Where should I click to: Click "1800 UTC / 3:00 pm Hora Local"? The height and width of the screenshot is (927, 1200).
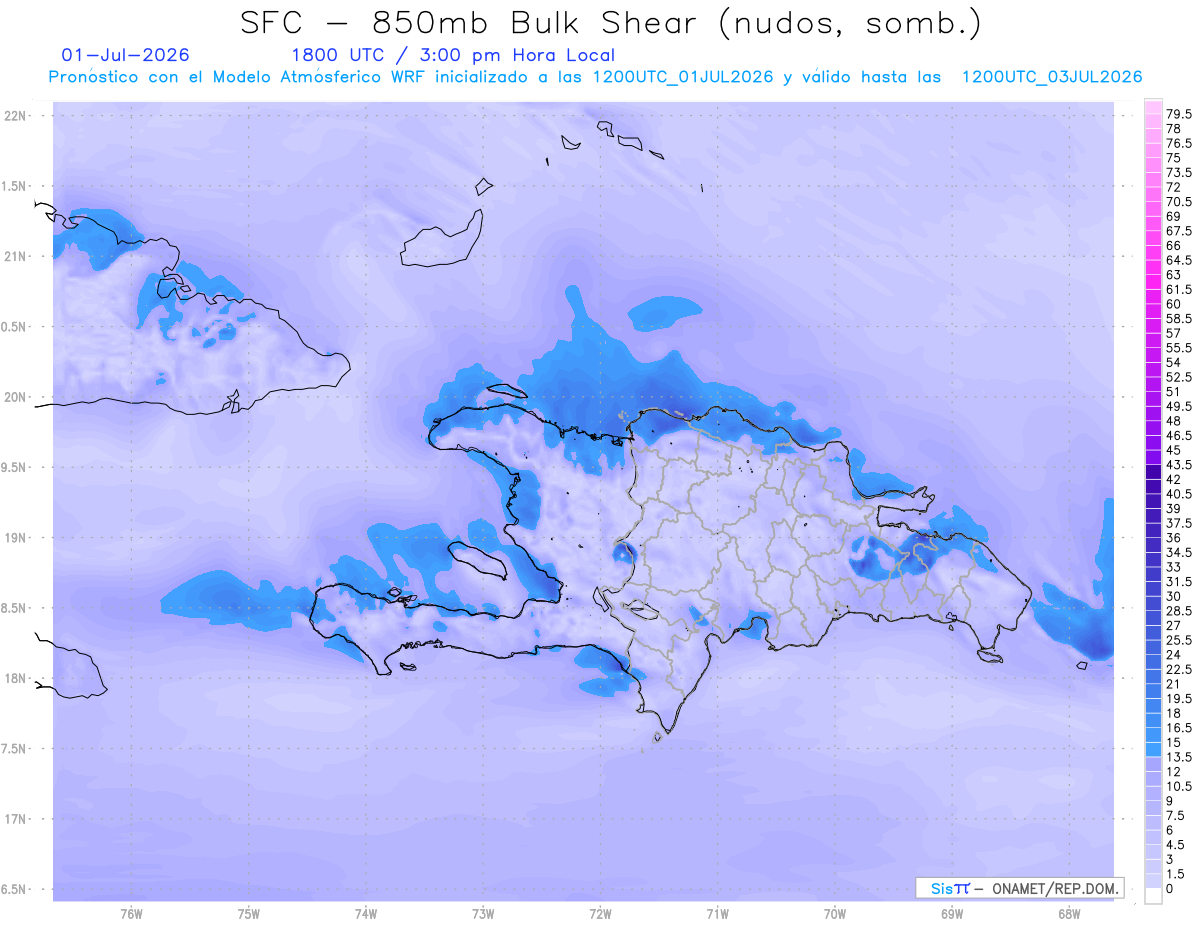pyautogui.click(x=453, y=56)
